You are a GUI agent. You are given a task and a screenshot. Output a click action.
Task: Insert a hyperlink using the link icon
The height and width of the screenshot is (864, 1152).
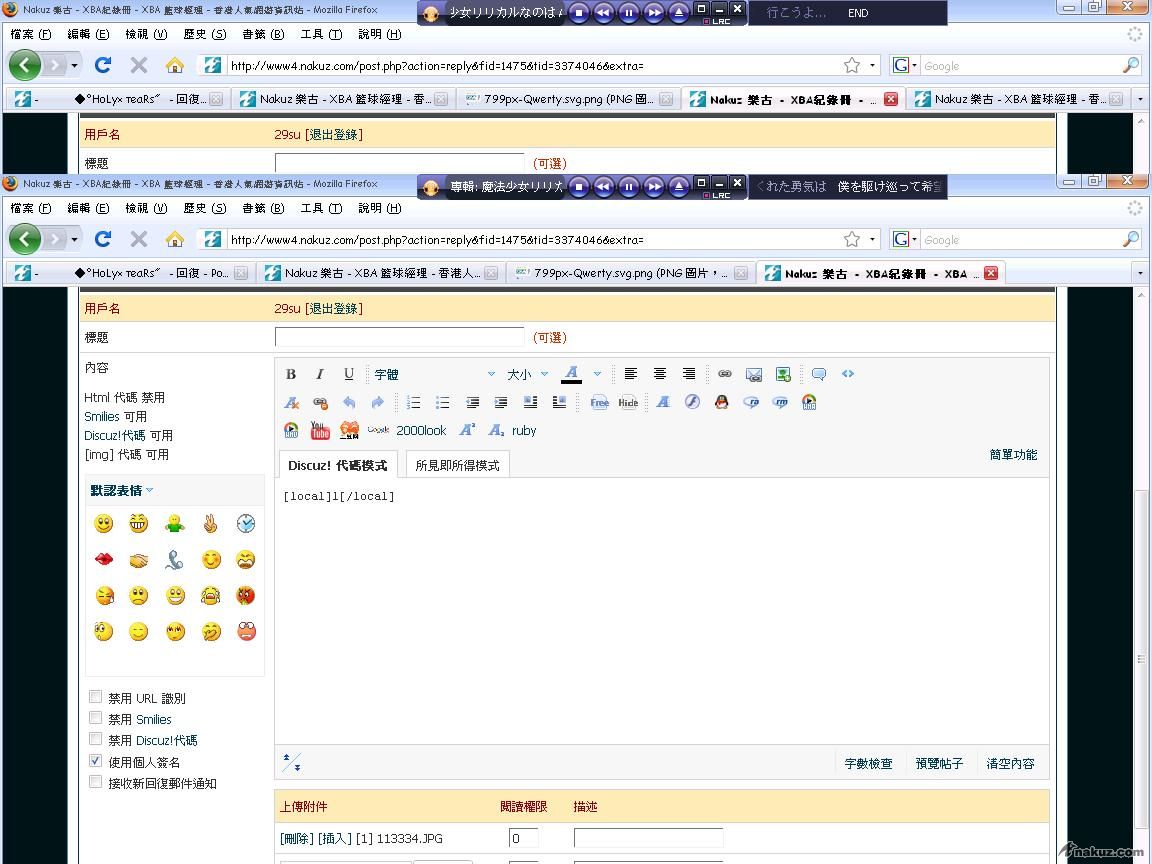(725, 374)
